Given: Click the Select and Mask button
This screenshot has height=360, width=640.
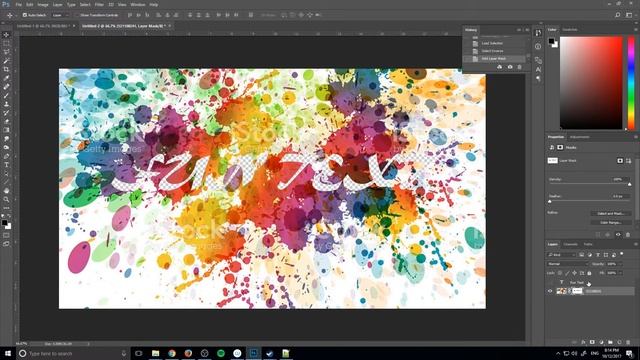Looking at the screenshot, I should [611, 213].
